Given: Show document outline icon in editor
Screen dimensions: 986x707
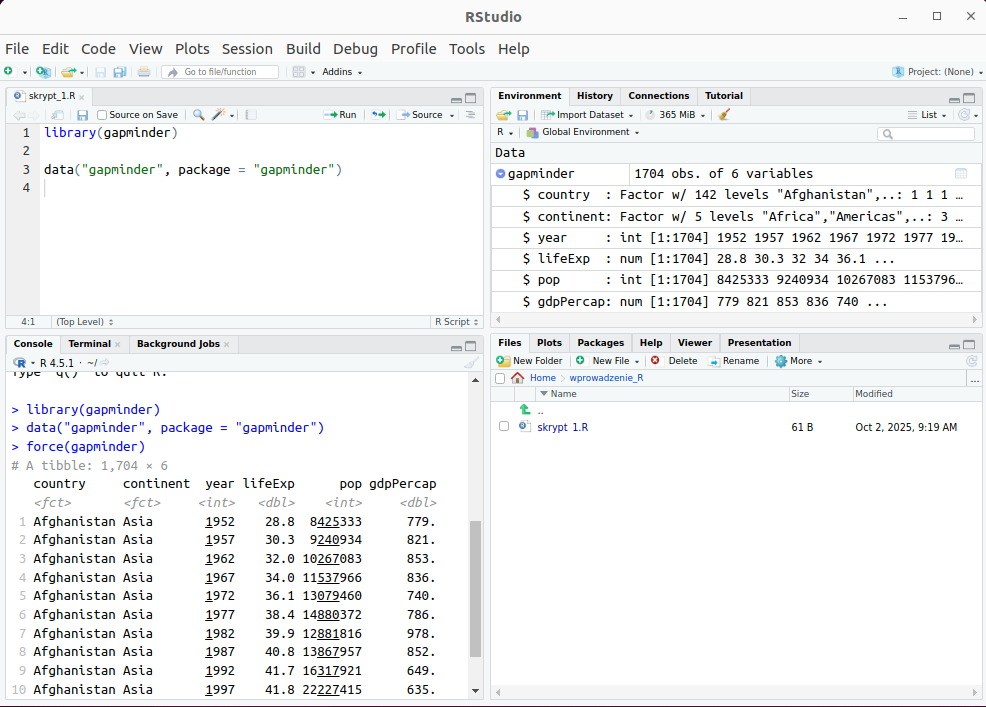Looking at the screenshot, I should [x=470, y=114].
